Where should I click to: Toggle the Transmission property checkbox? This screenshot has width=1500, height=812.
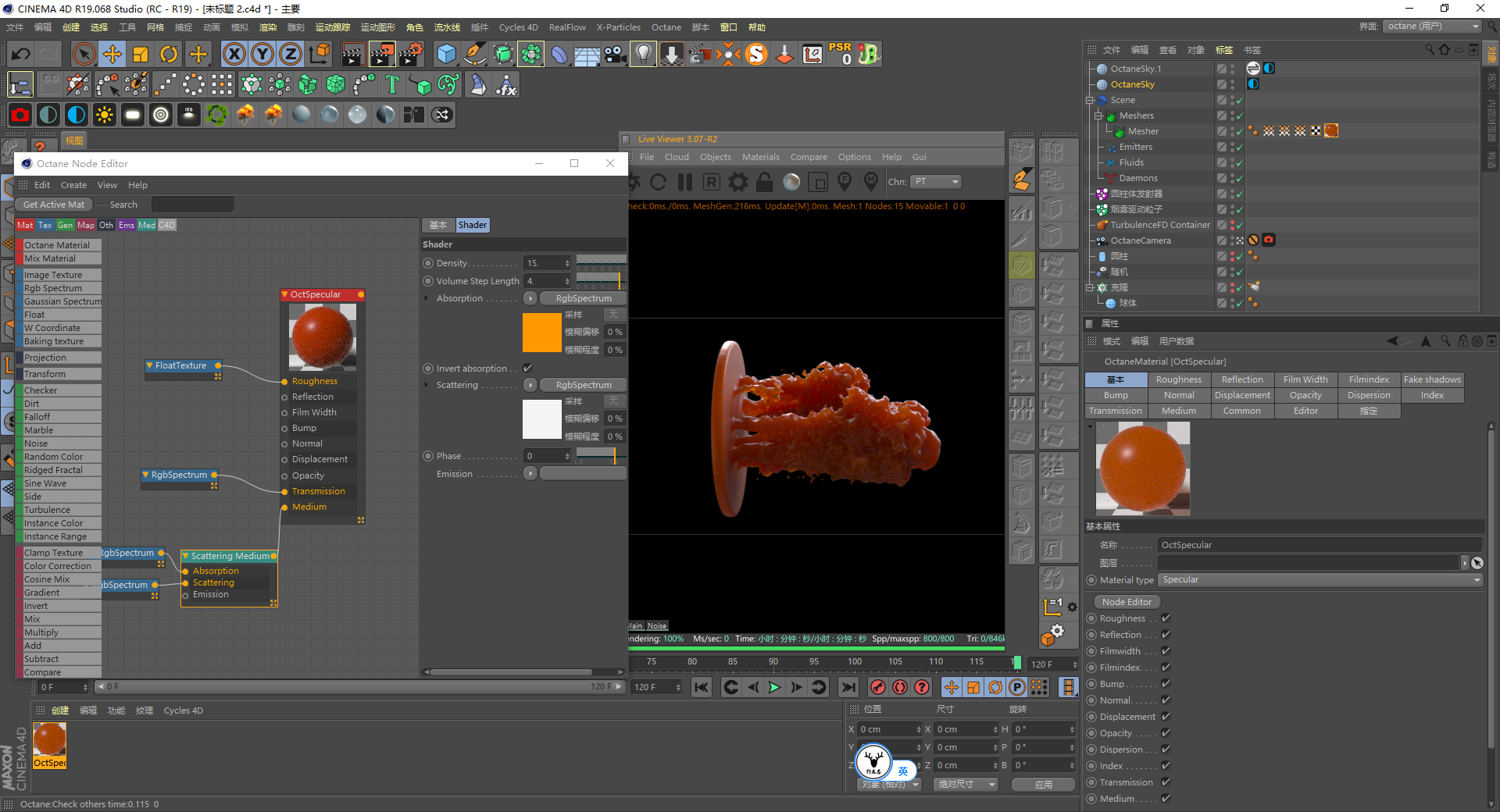point(1166,782)
